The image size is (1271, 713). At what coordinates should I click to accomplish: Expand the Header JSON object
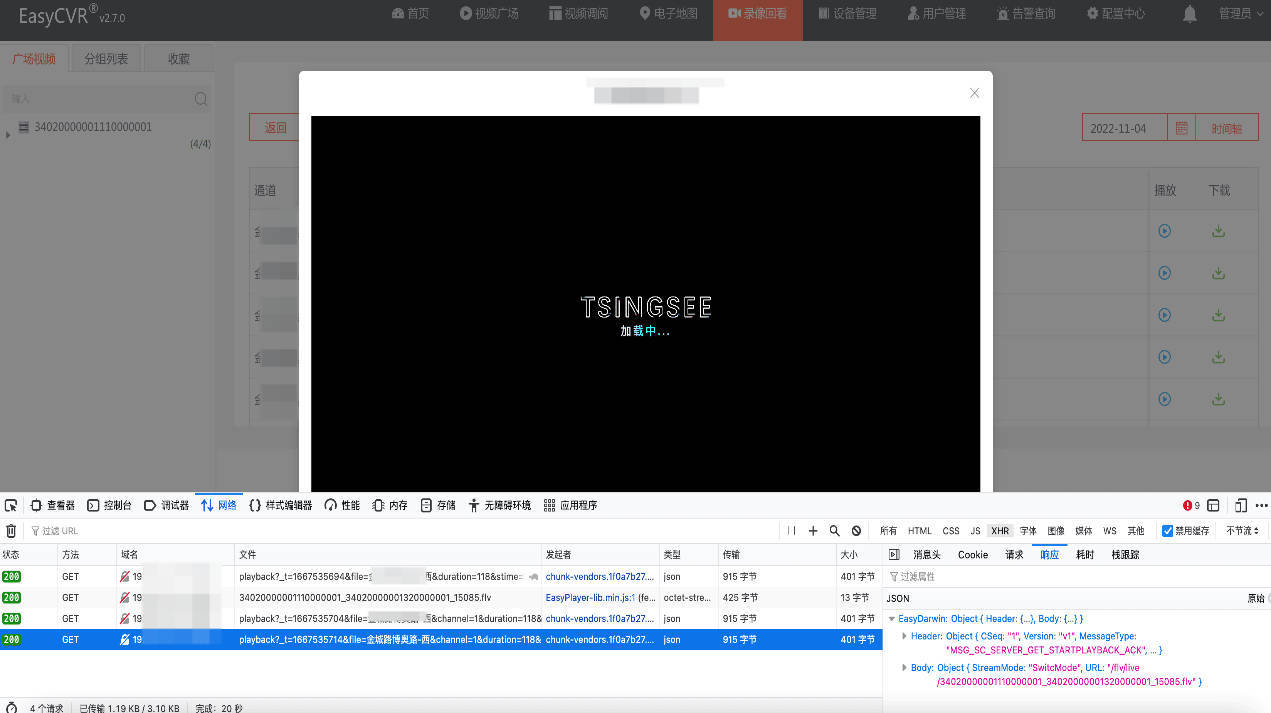(x=905, y=636)
